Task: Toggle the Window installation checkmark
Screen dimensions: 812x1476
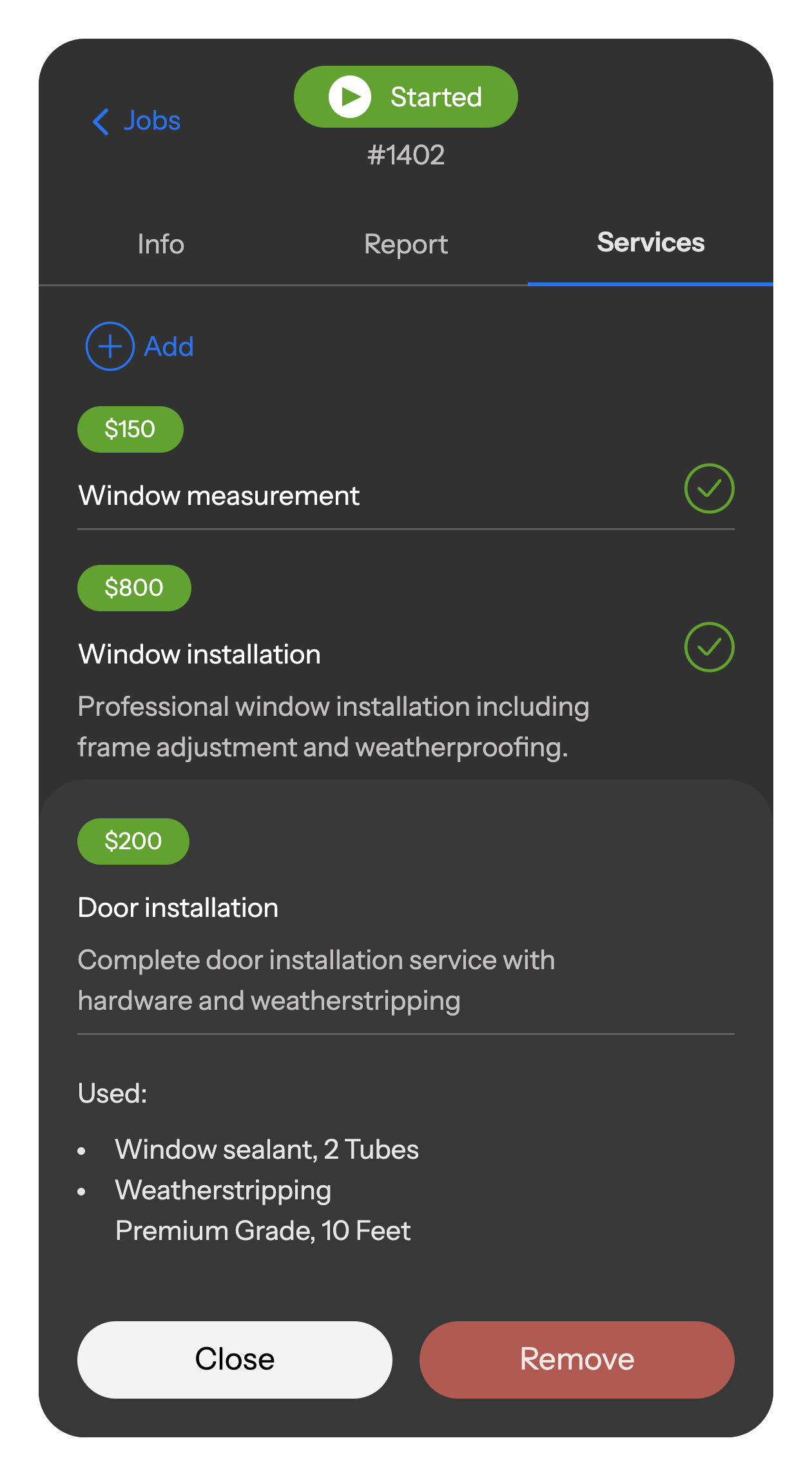Action: pyautogui.click(x=709, y=647)
